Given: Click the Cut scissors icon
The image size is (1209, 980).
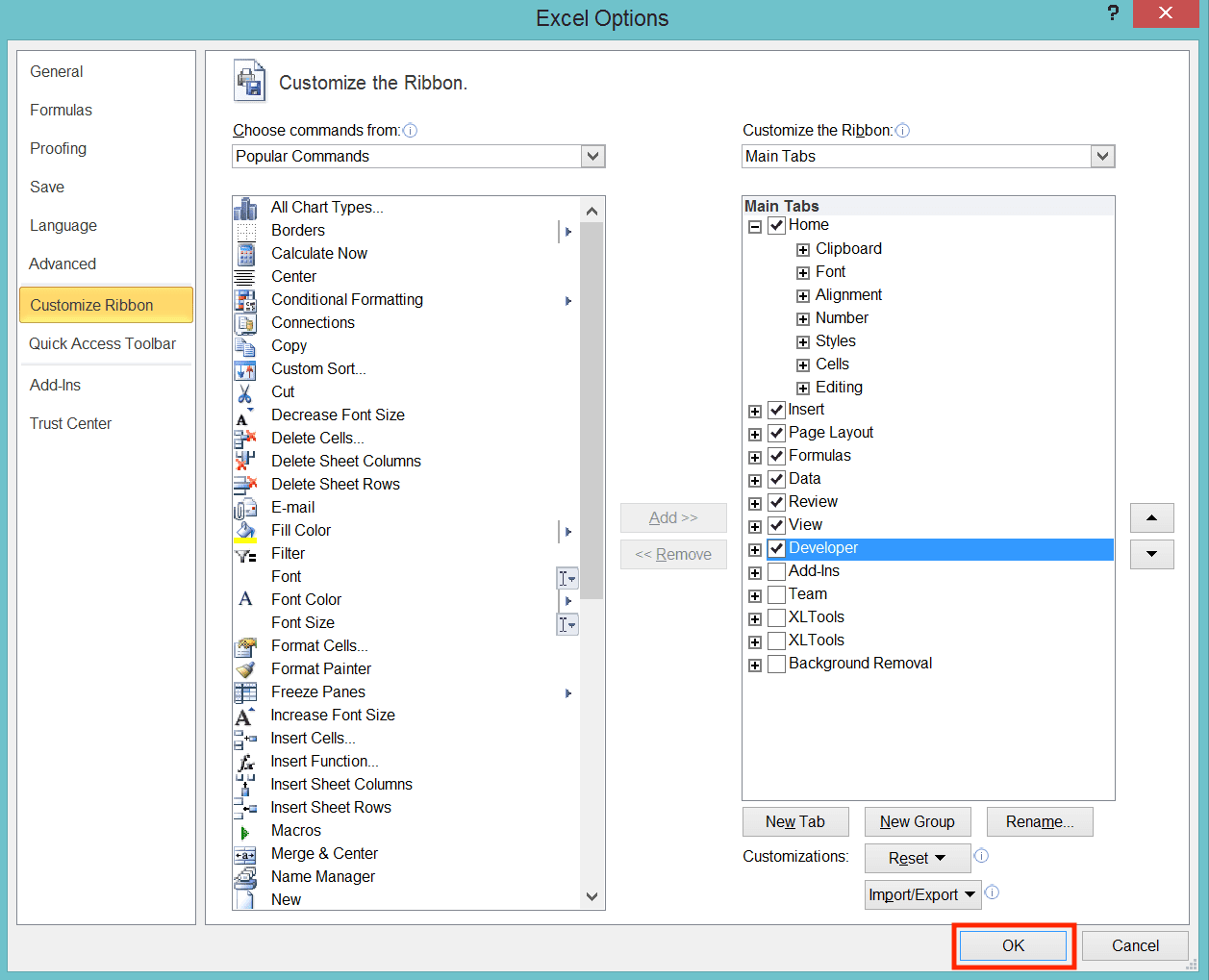Looking at the screenshot, I should click(245, 392).
